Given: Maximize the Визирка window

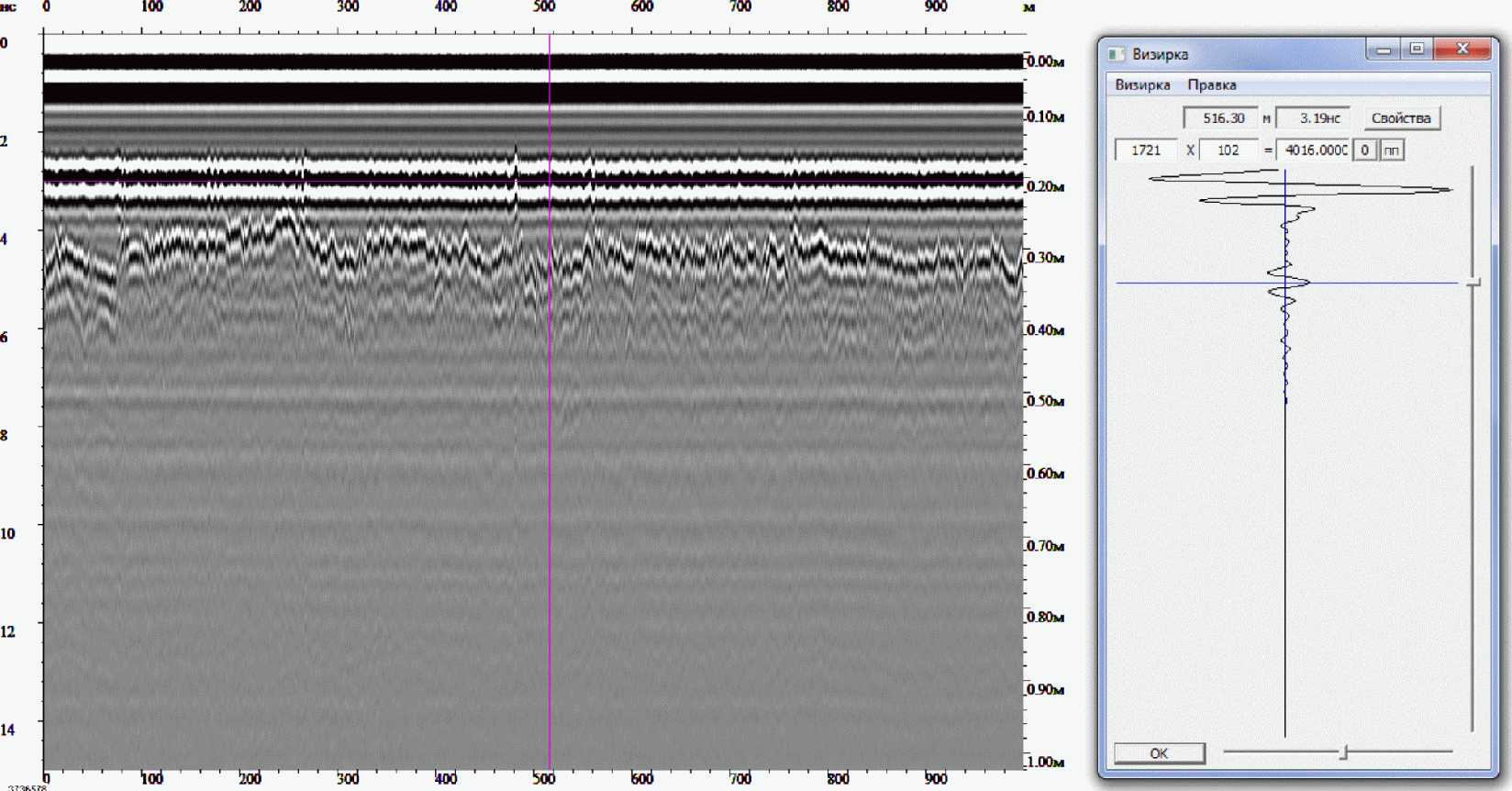Looking at the screenshot, I should (1417, 50).
